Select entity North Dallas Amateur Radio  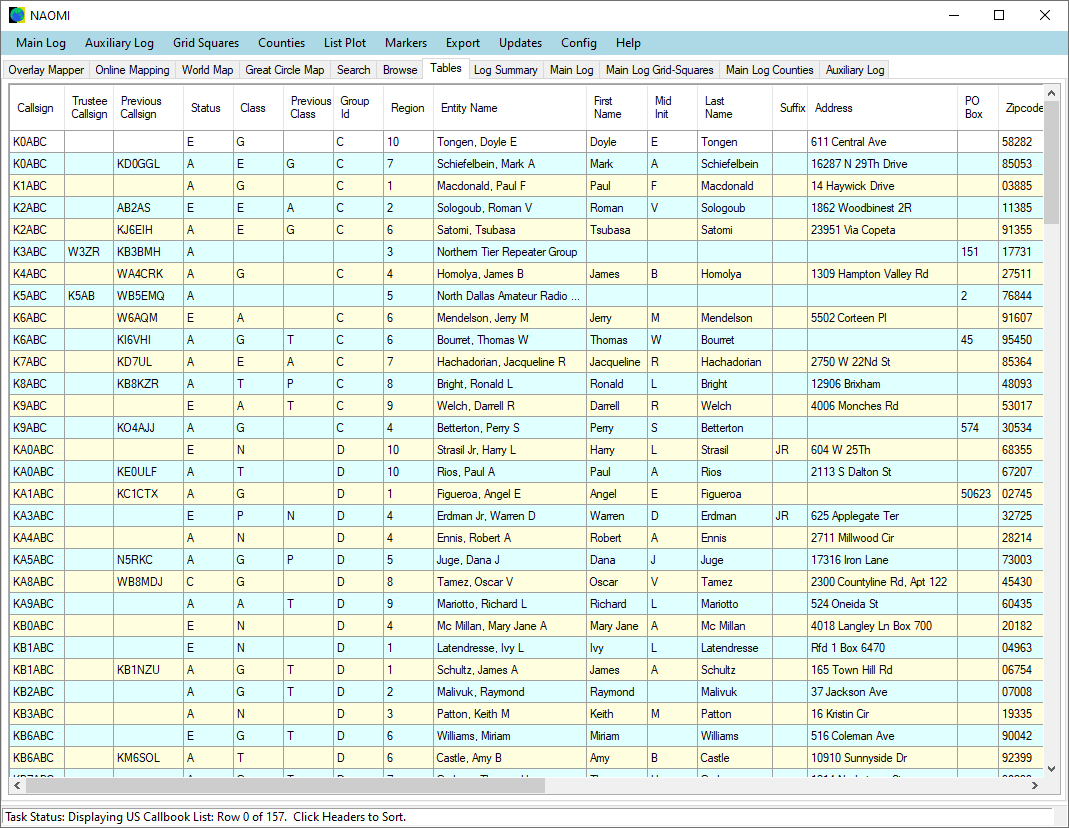pos(510,296)
